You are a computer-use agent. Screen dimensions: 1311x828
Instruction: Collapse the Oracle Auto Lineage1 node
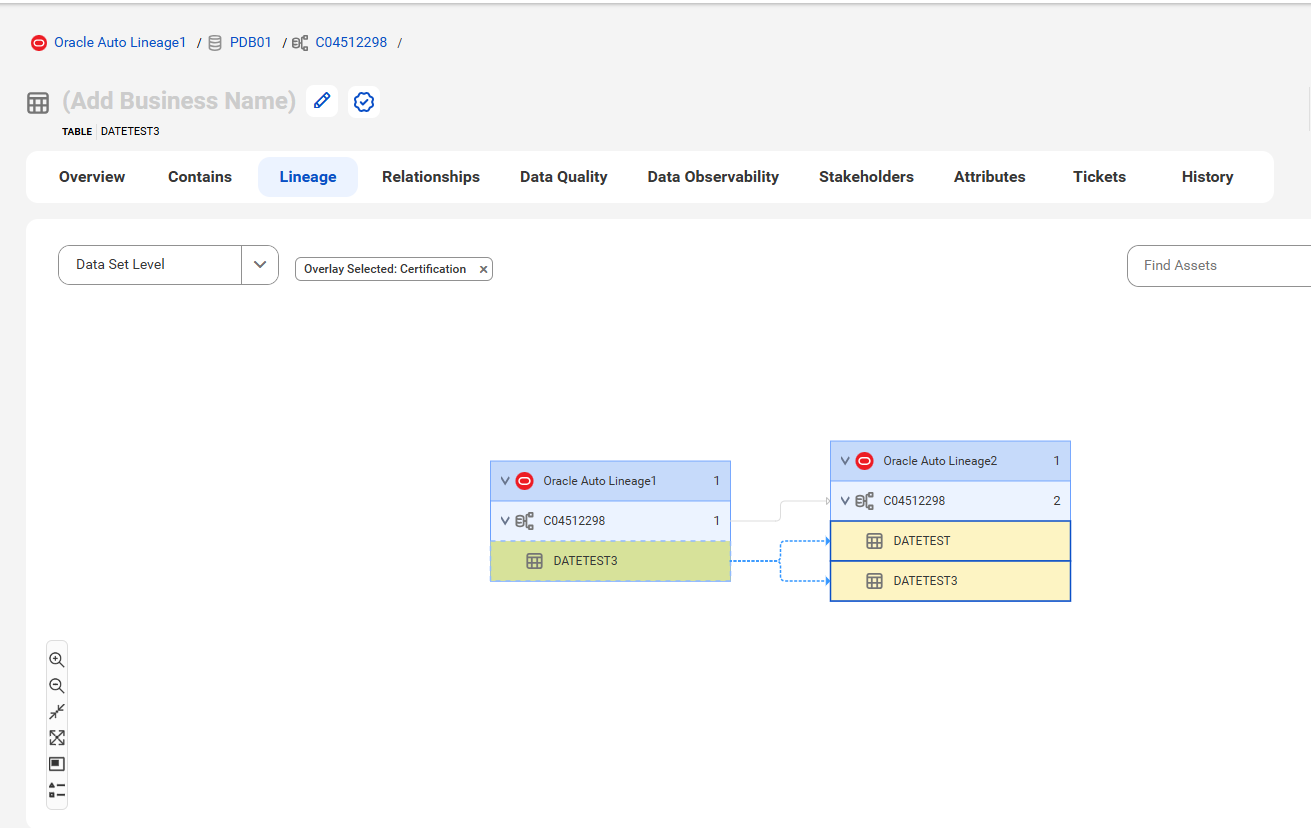click(x=505, y=481)
